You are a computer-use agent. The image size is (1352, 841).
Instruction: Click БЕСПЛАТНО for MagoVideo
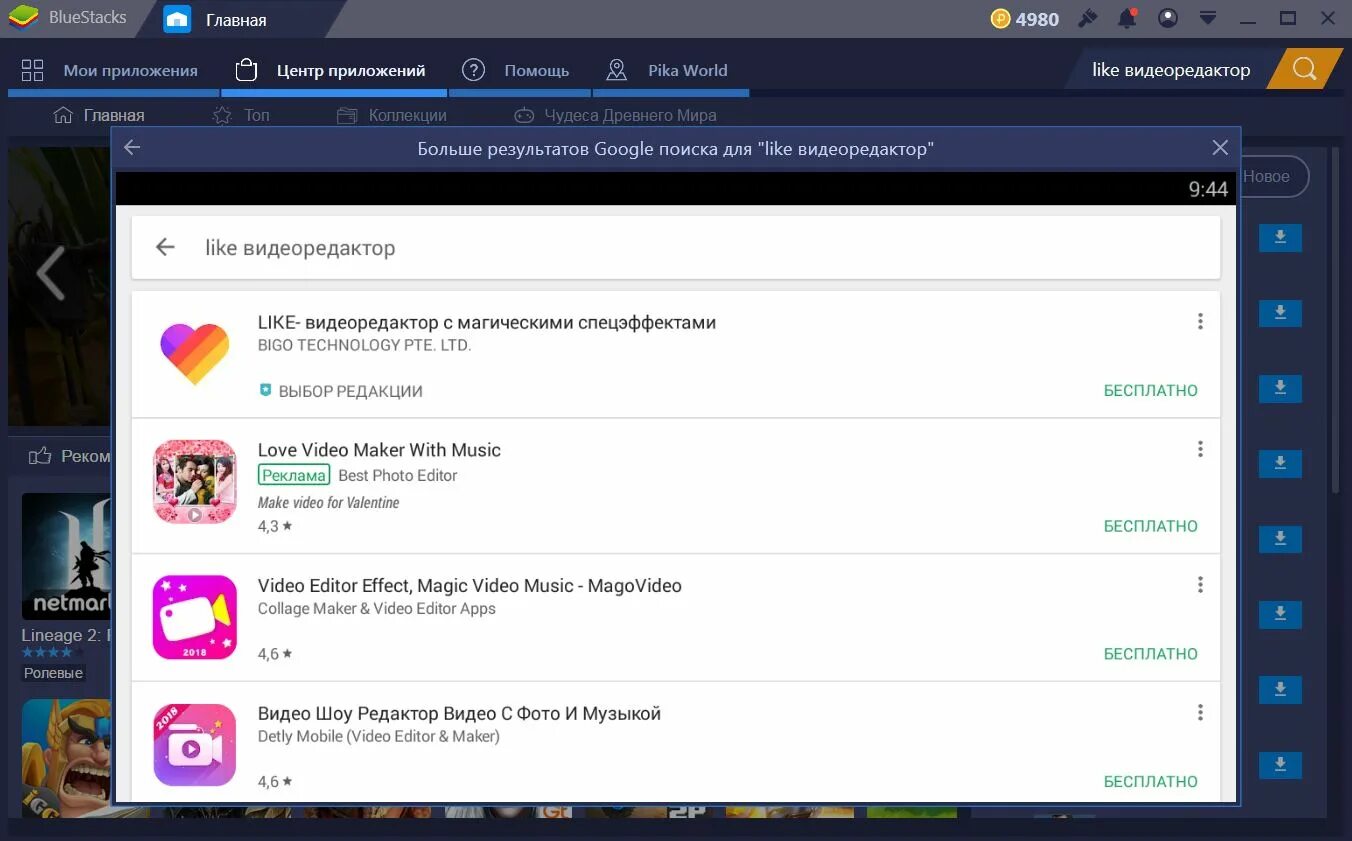[x=1151, y=654]
